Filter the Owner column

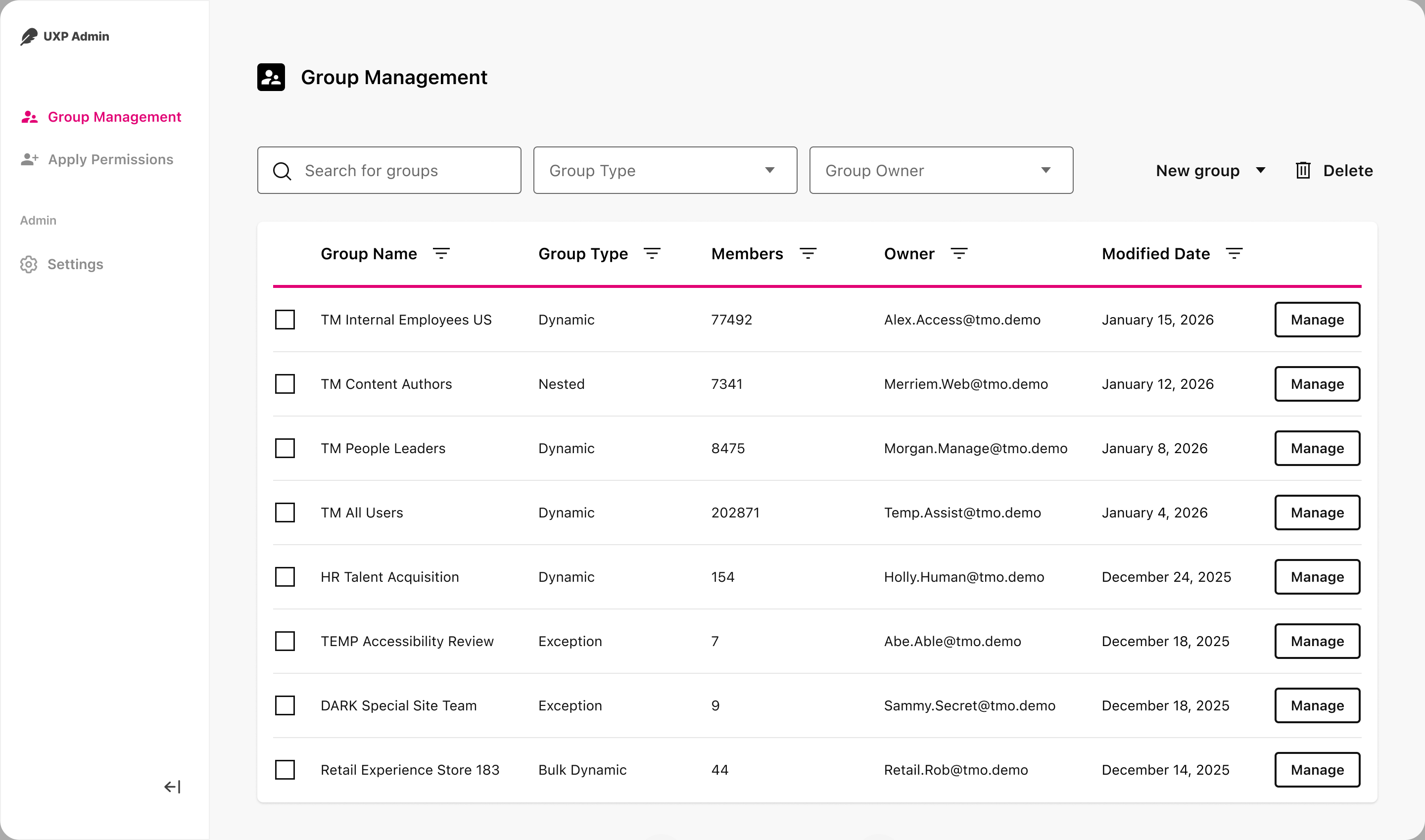click(x=958, y=254)
